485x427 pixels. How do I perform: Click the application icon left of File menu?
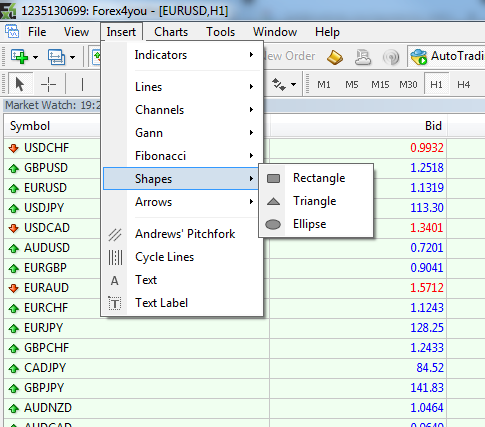(x=12, y=32)
